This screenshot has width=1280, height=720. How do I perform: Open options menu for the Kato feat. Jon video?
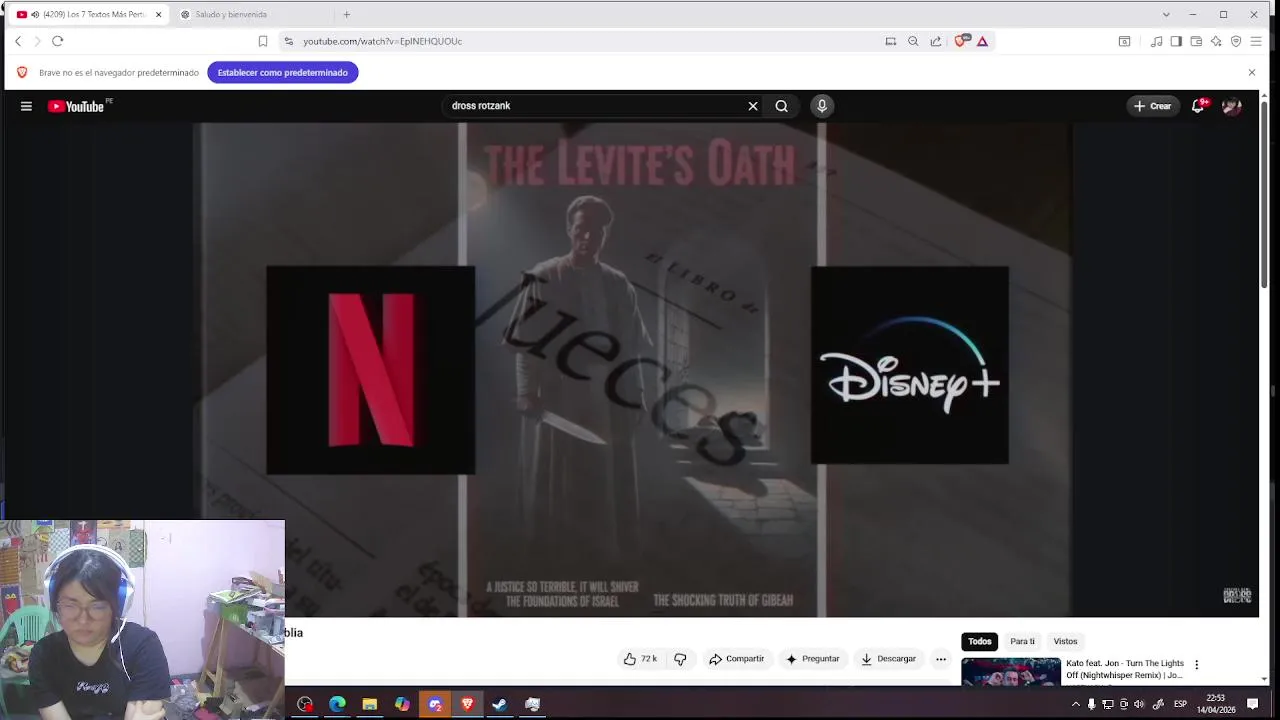tap(1196, 665)
